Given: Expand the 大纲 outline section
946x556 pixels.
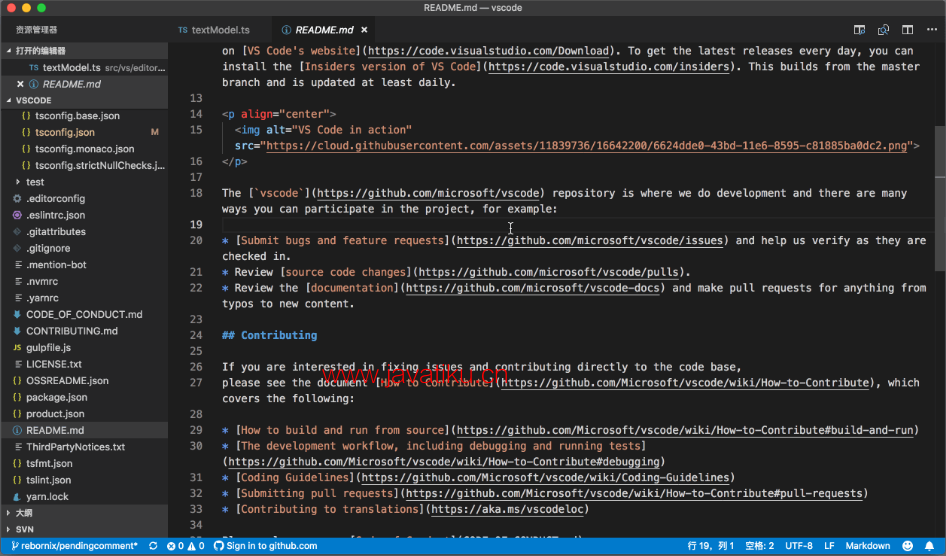Looking at the screenshot, I should tap(8, 513).
